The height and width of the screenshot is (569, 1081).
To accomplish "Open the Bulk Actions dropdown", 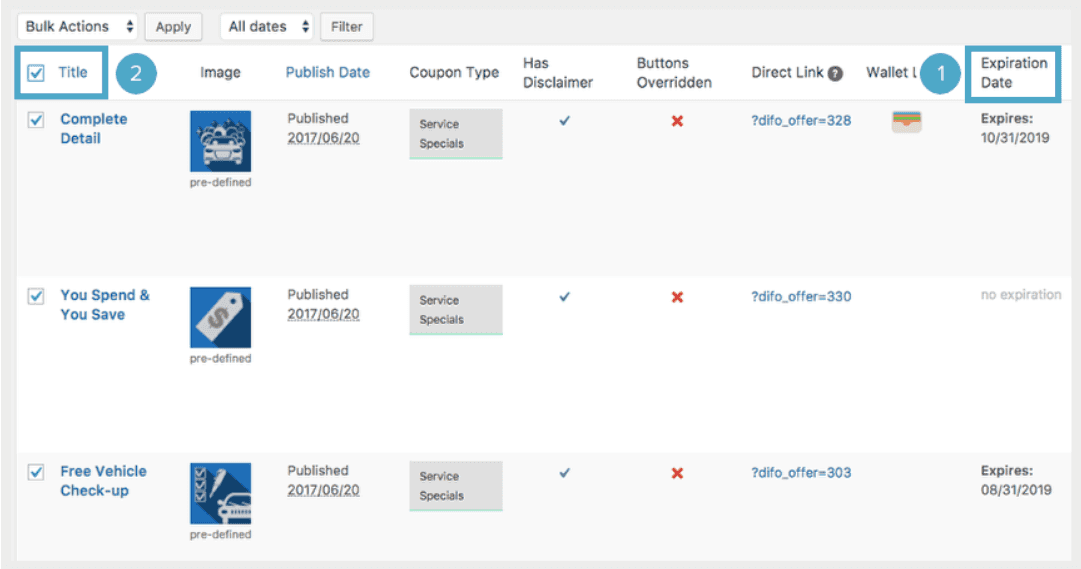I will coord(77,27).
